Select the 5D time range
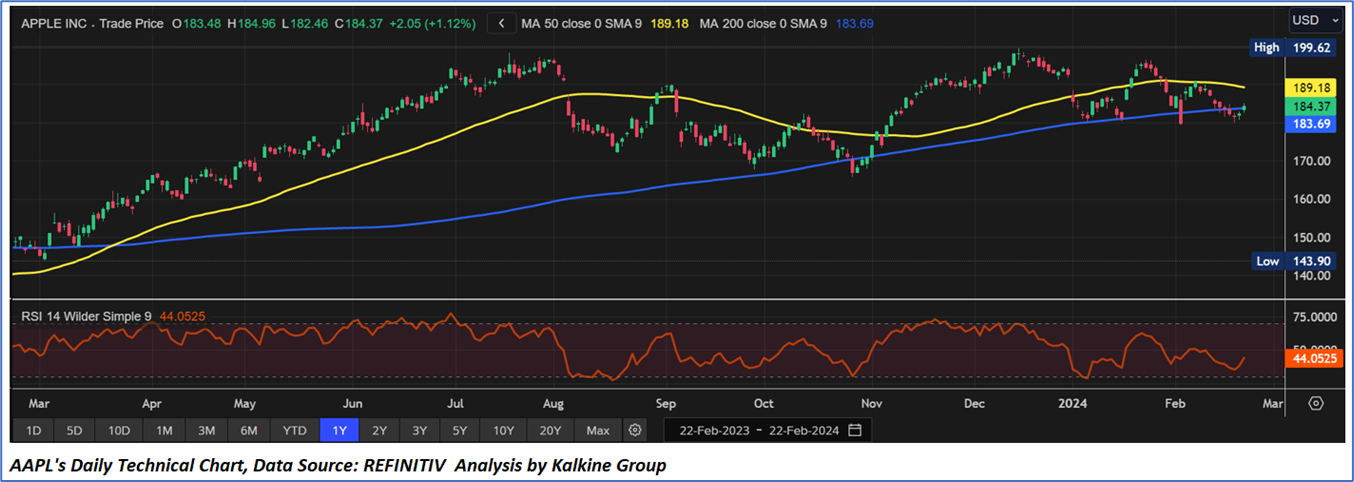Image resolution: width=1354 pixels, height=482 pixels. [75, 430]
